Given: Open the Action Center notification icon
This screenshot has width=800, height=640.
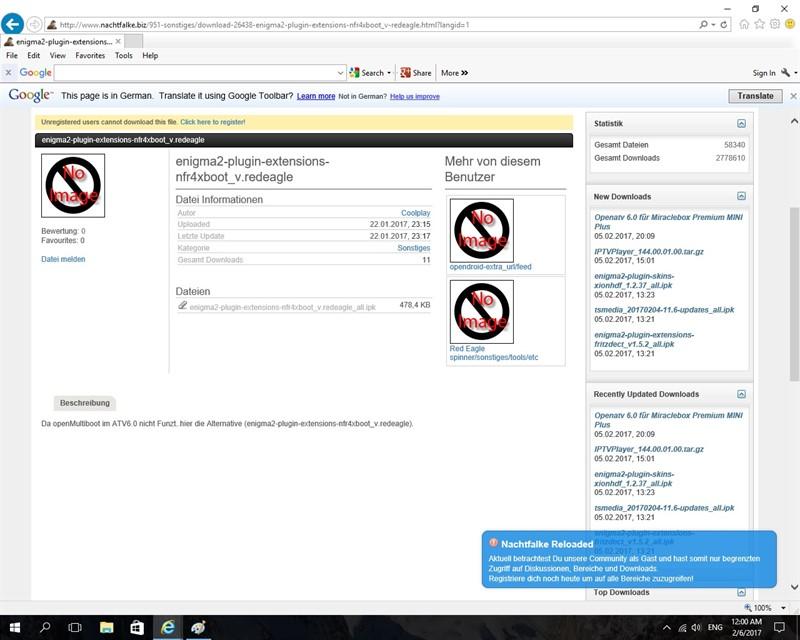Looking at the screenshot, I should (x=779, y=627).
